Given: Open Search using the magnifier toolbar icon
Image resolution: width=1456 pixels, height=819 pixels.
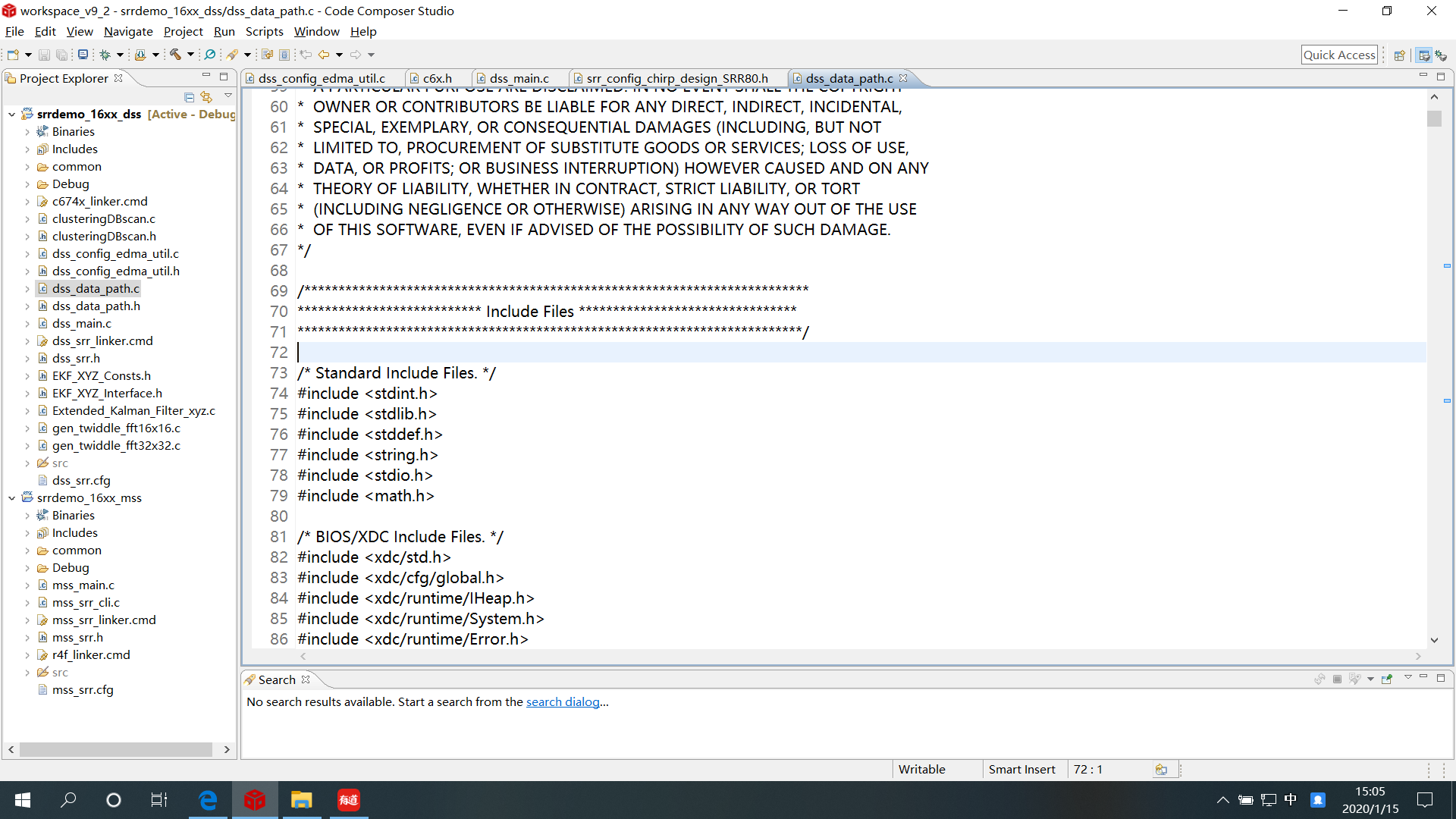Looking at the screenshot, I should tap(210, 54).
